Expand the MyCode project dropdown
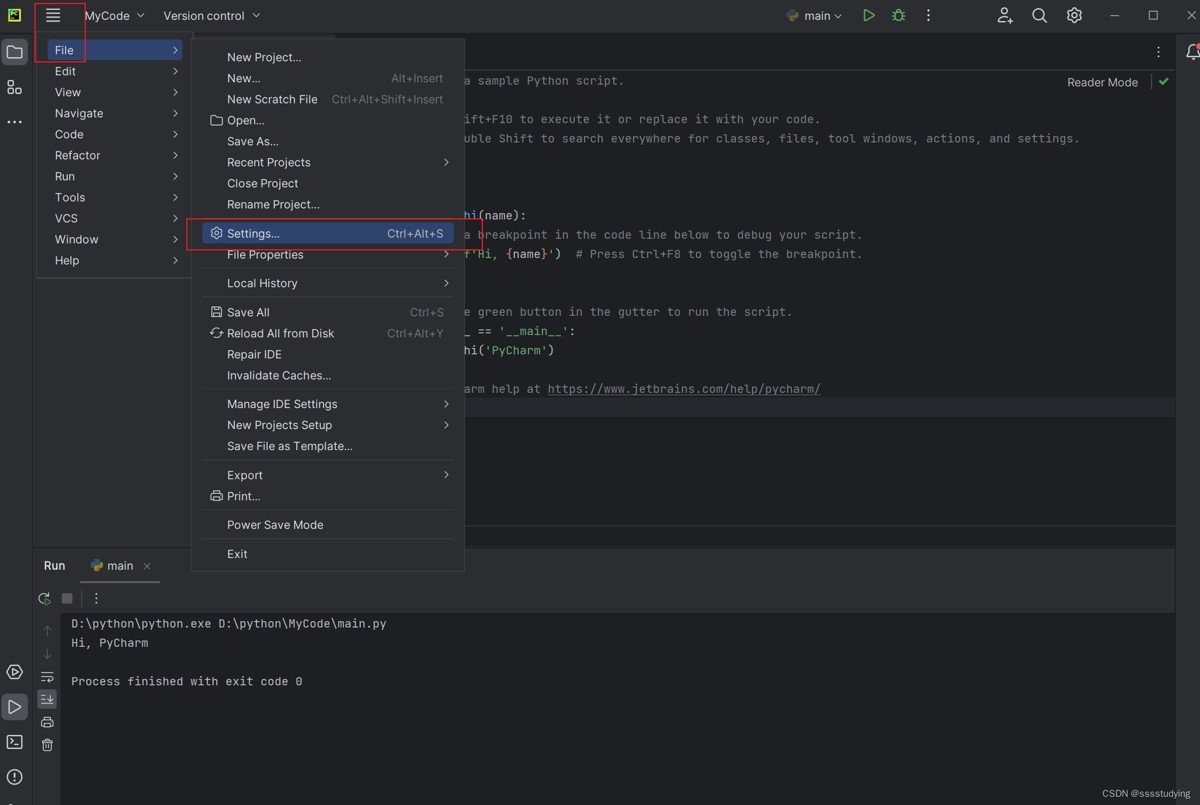This screenshot has height=805, width=1200. point(114,16)
